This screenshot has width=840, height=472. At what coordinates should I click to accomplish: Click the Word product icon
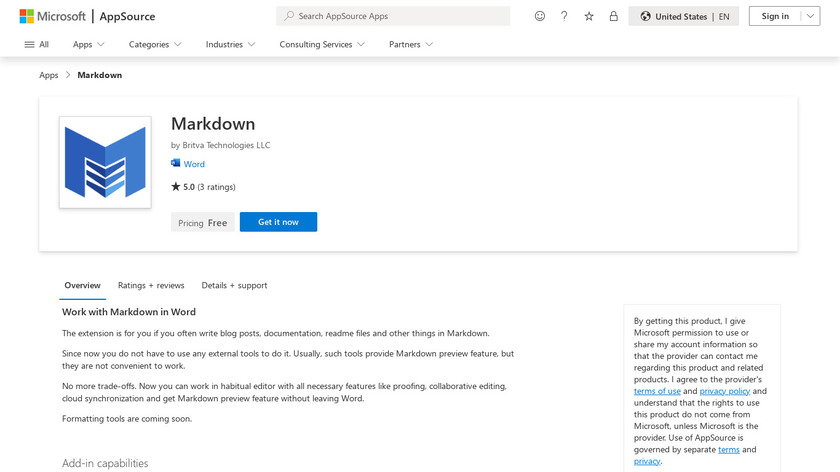click(x=176, y=164)
